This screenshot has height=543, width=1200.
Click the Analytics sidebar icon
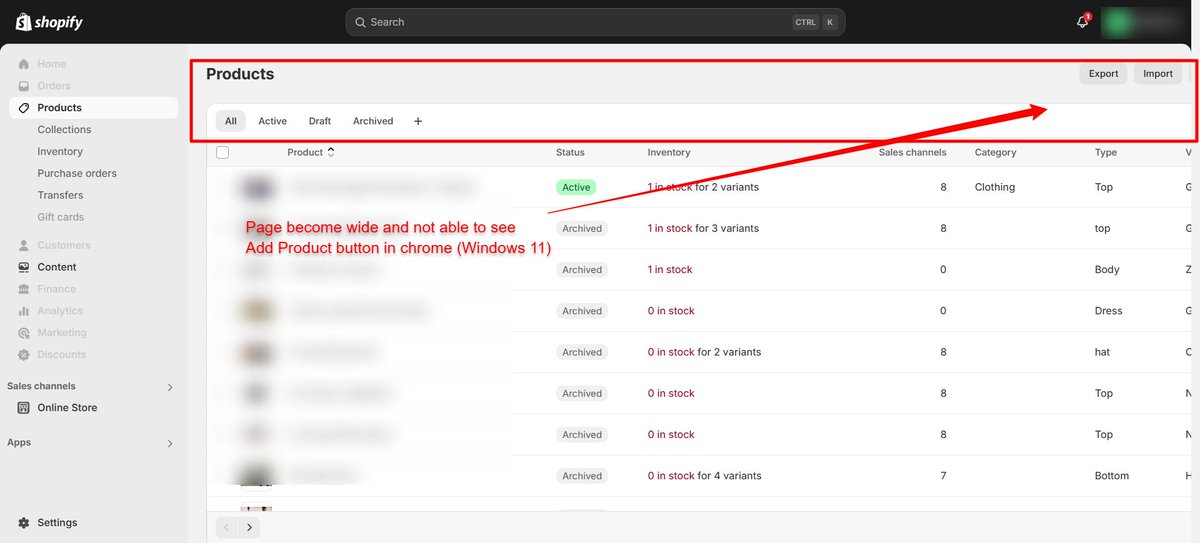tap(24, 311)
